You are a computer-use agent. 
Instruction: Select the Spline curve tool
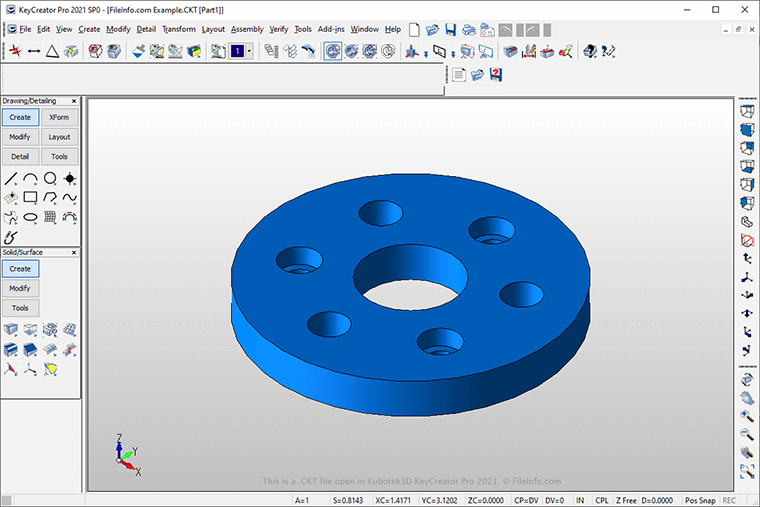(70, 198)
